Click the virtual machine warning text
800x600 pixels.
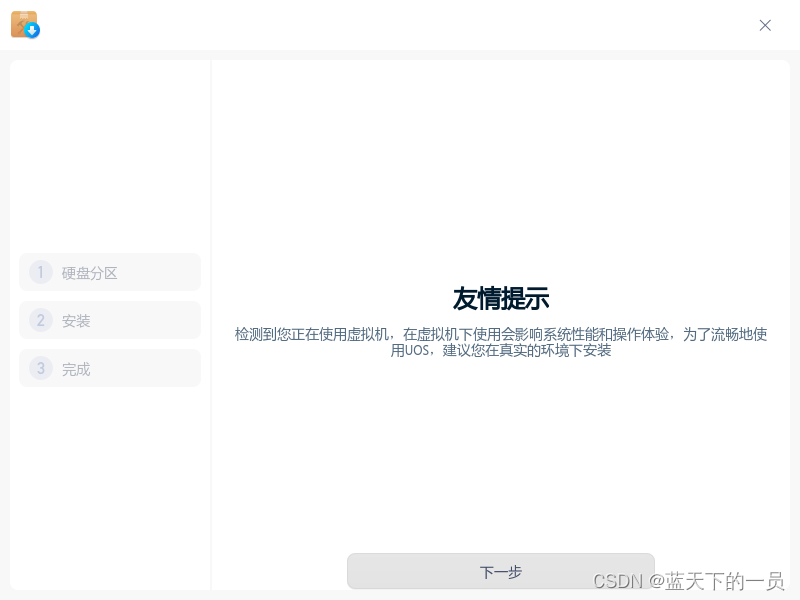point(501,342)
